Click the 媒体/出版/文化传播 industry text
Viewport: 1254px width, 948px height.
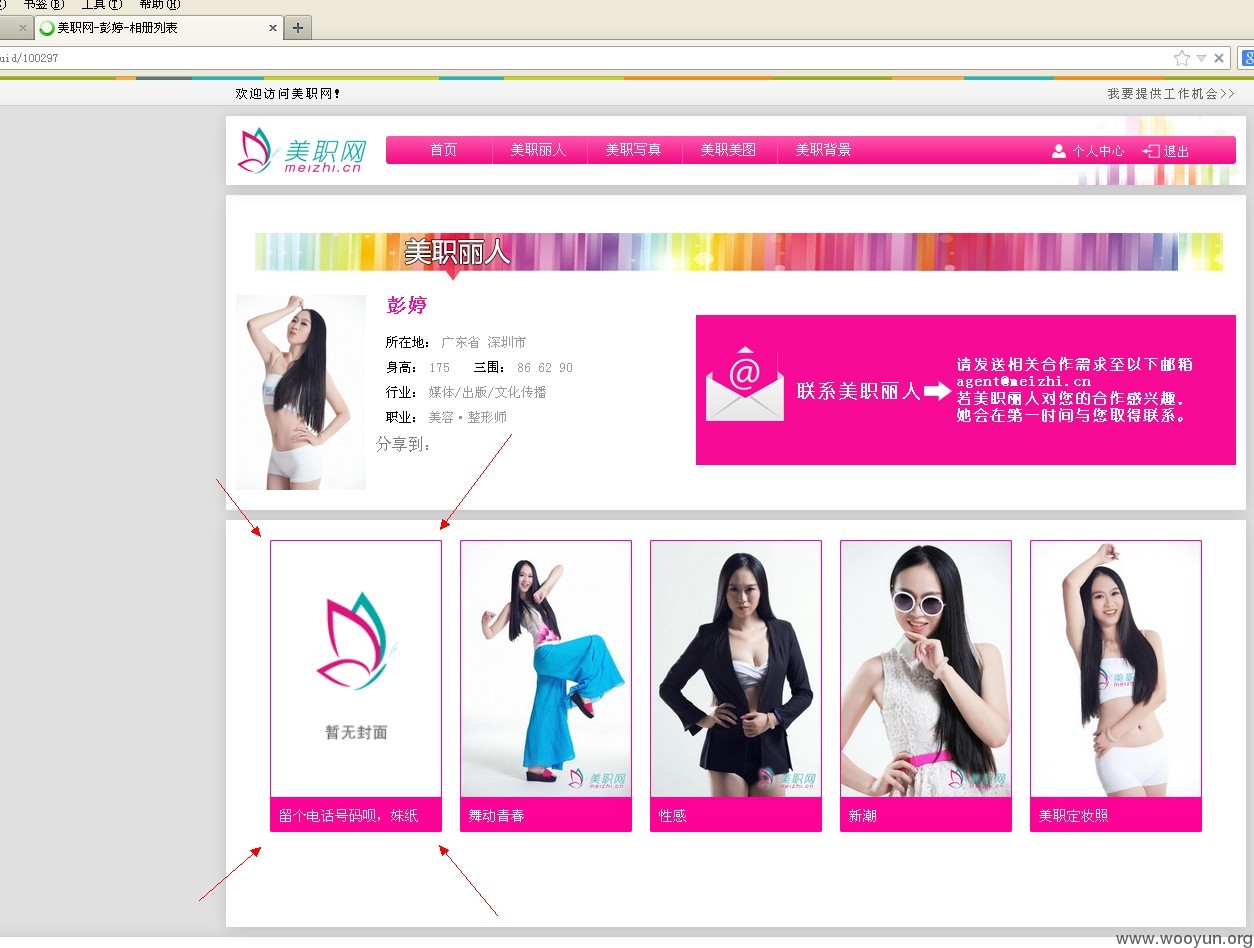tap(488, 392)
